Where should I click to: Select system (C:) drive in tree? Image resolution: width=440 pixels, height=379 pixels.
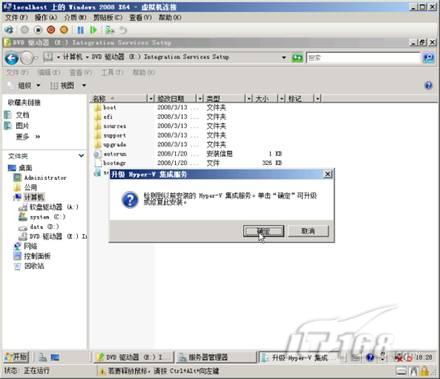point(42,217)
